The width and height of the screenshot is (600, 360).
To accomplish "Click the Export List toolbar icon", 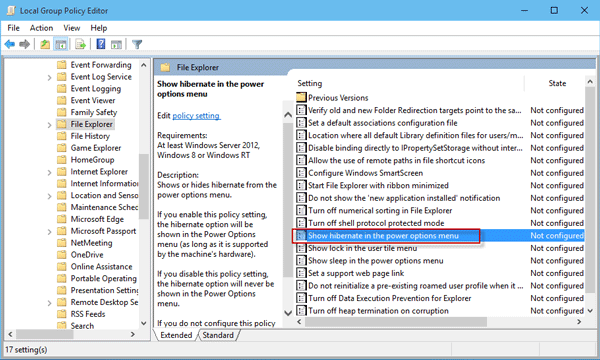I will pos(80,44).
